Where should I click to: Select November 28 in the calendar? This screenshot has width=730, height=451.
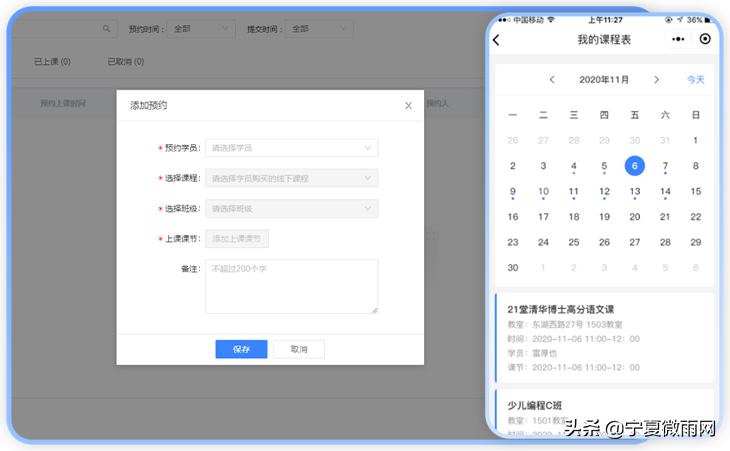click(665, 242)
